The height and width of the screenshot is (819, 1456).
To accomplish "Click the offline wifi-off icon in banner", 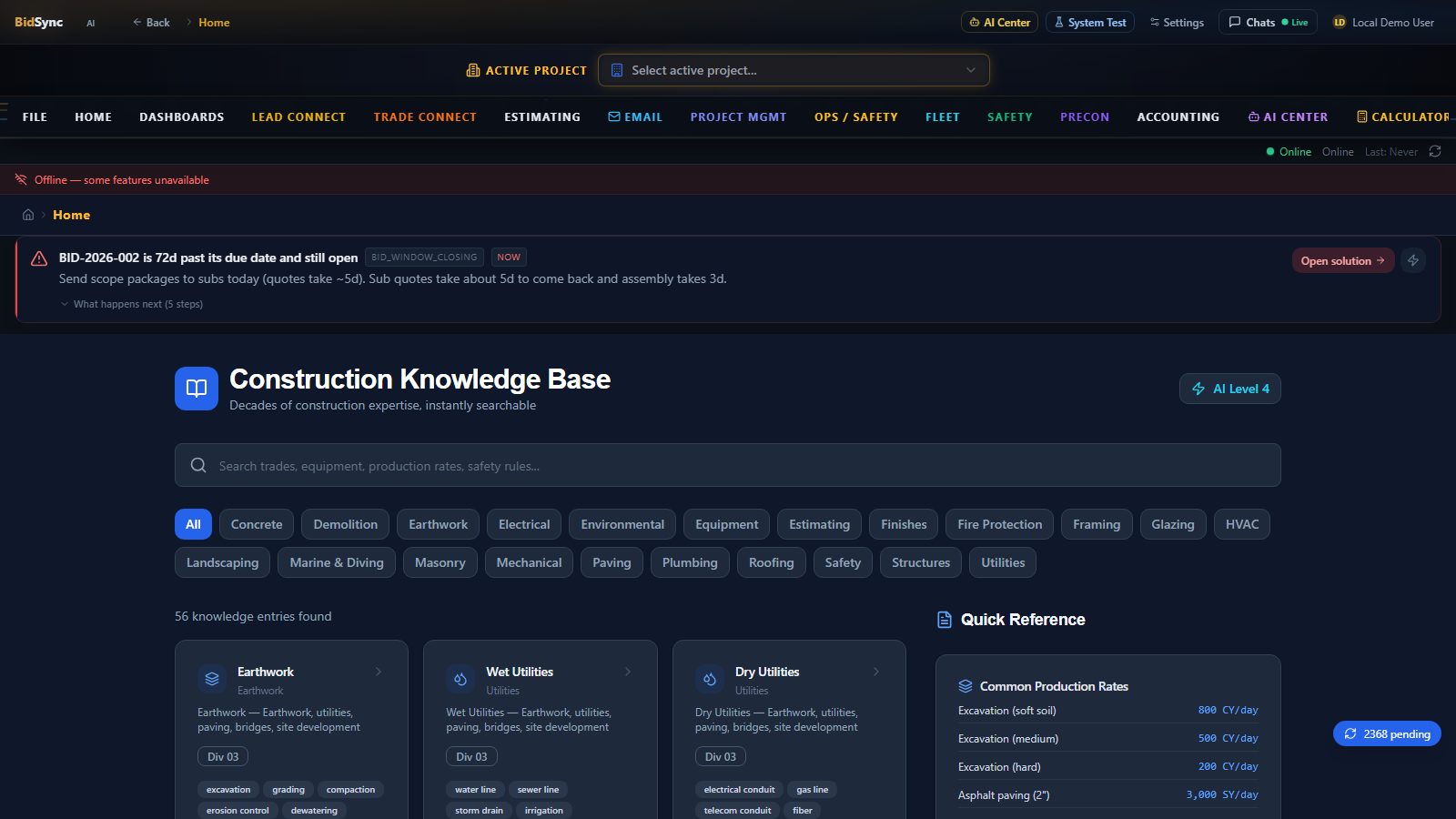I will tap(21, 179).
